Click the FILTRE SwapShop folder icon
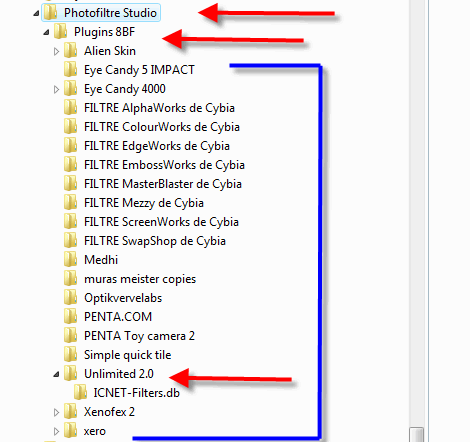This screenshot has width=470, height=442. 71,241
